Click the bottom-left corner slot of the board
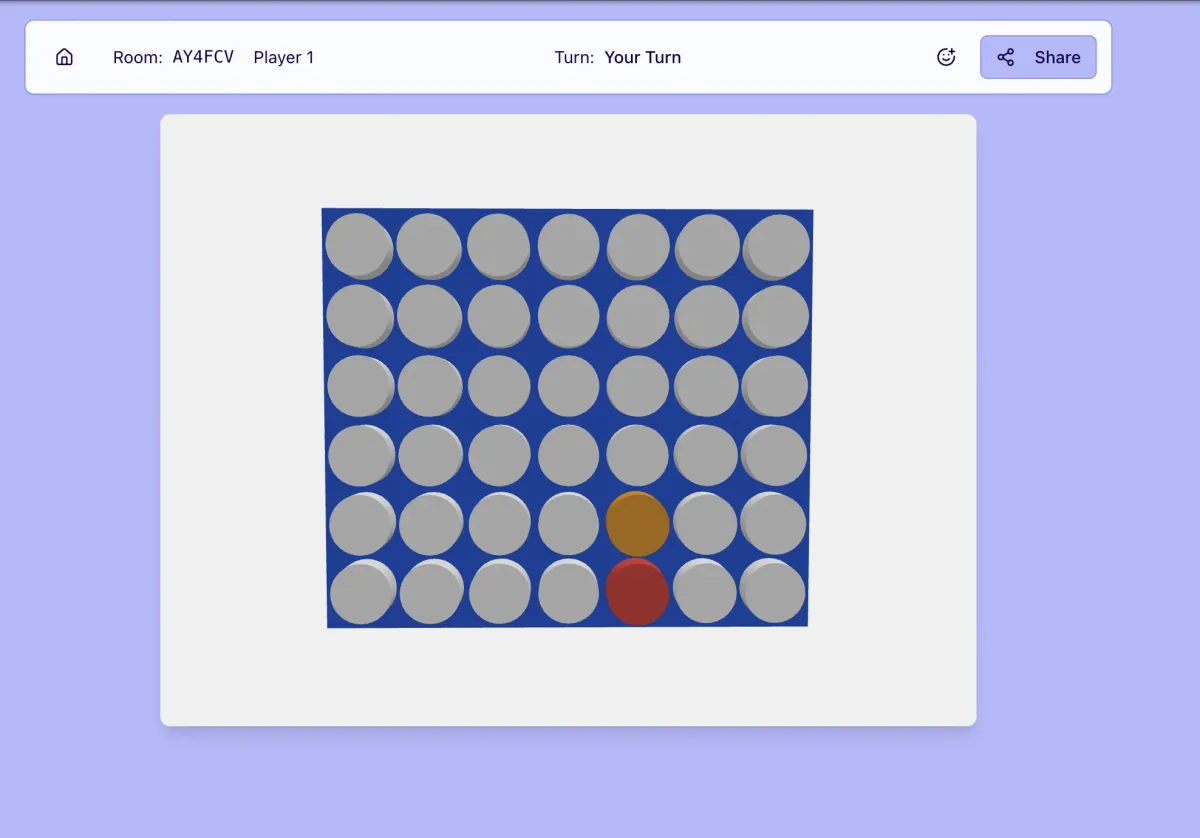This screenshot has width=1200, height=838. pyautogui.click(x=363, y=592)
